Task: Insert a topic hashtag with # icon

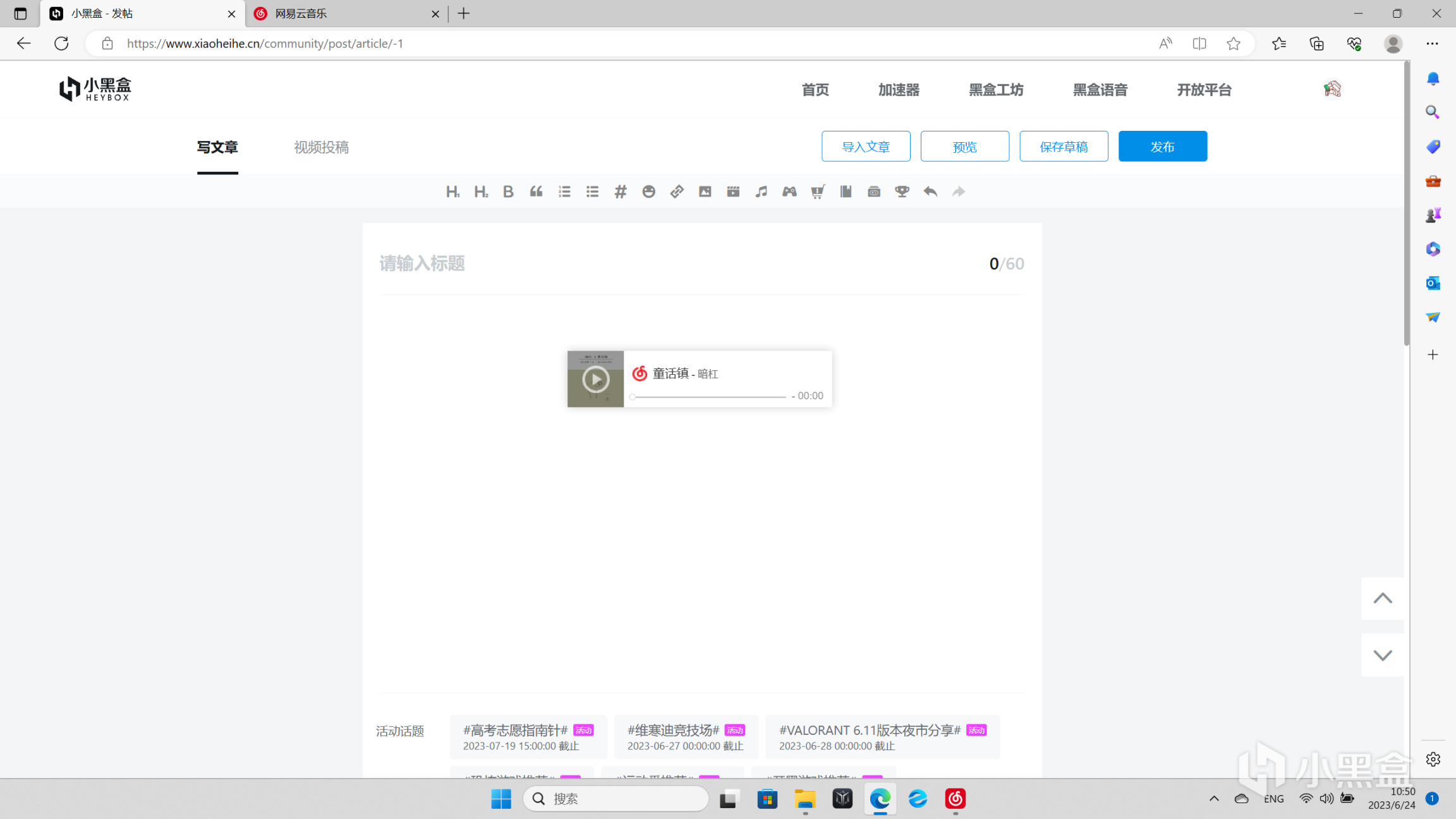Action: (620, 191)
